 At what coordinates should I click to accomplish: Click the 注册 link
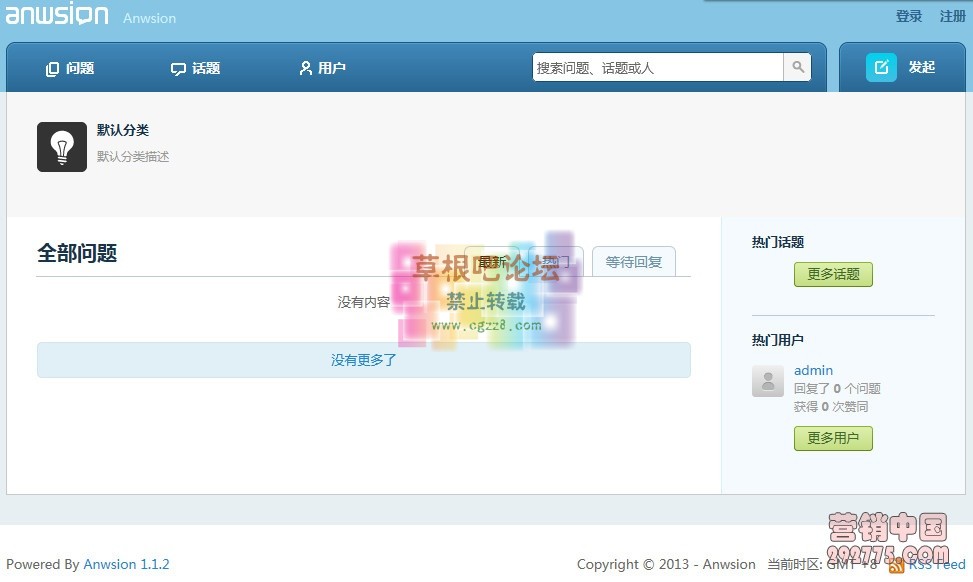pyautogui.click(x=953, y=16)
